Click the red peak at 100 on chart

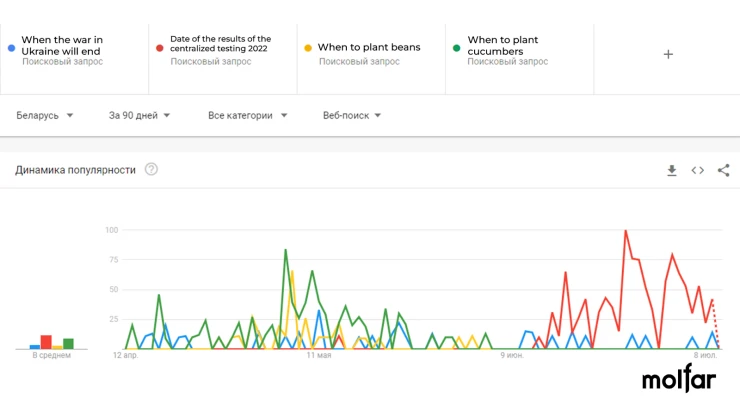625,231
